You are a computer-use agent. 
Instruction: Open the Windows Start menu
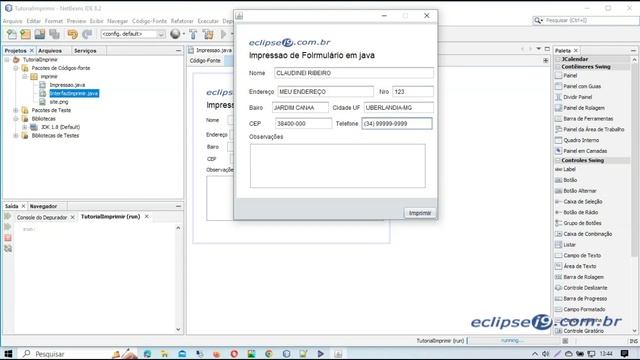click(8, 353)
